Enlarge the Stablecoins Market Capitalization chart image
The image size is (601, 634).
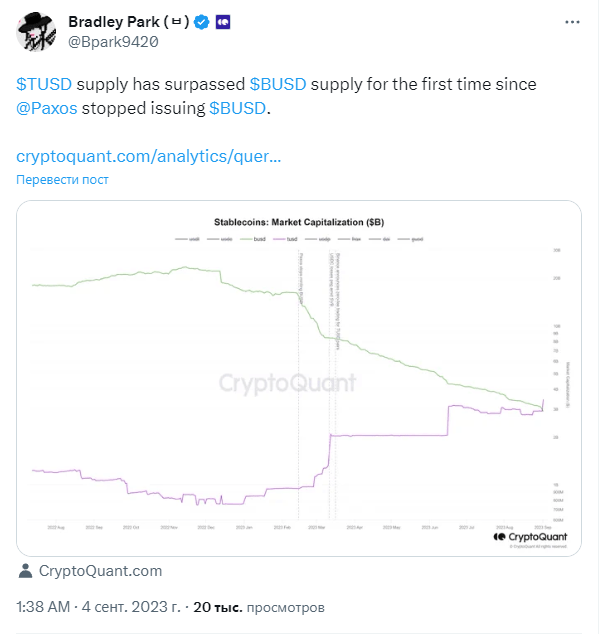[x=299, y=378]
